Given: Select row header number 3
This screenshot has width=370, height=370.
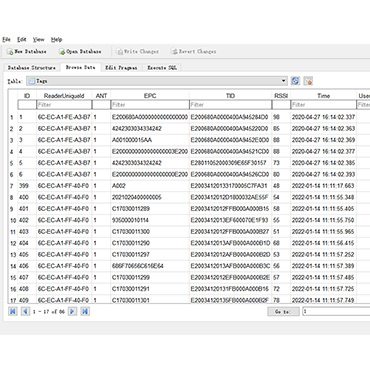Looking at the screenshot, I should coord(12,140).
